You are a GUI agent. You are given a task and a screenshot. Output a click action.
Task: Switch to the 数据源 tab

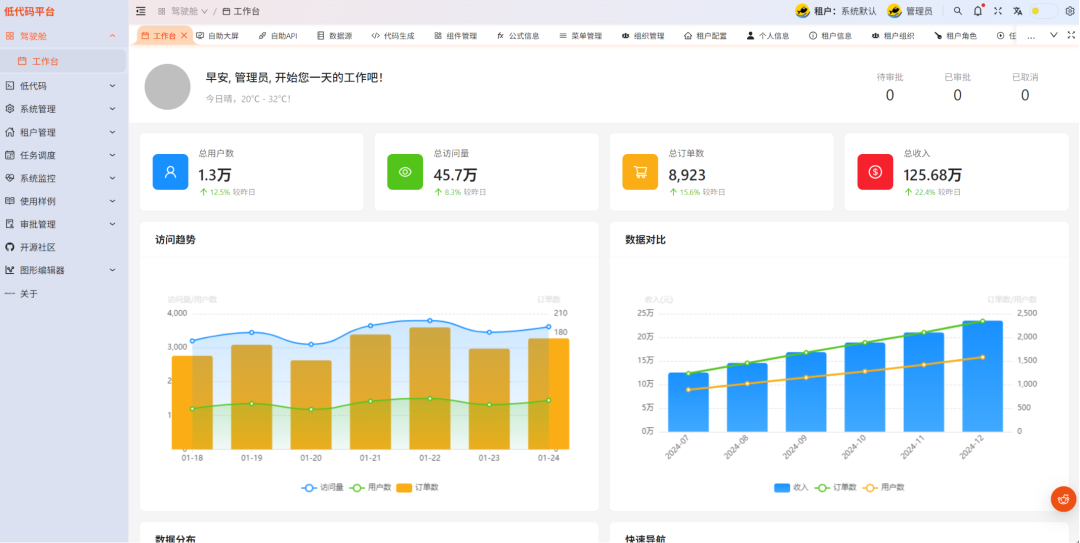335,36
